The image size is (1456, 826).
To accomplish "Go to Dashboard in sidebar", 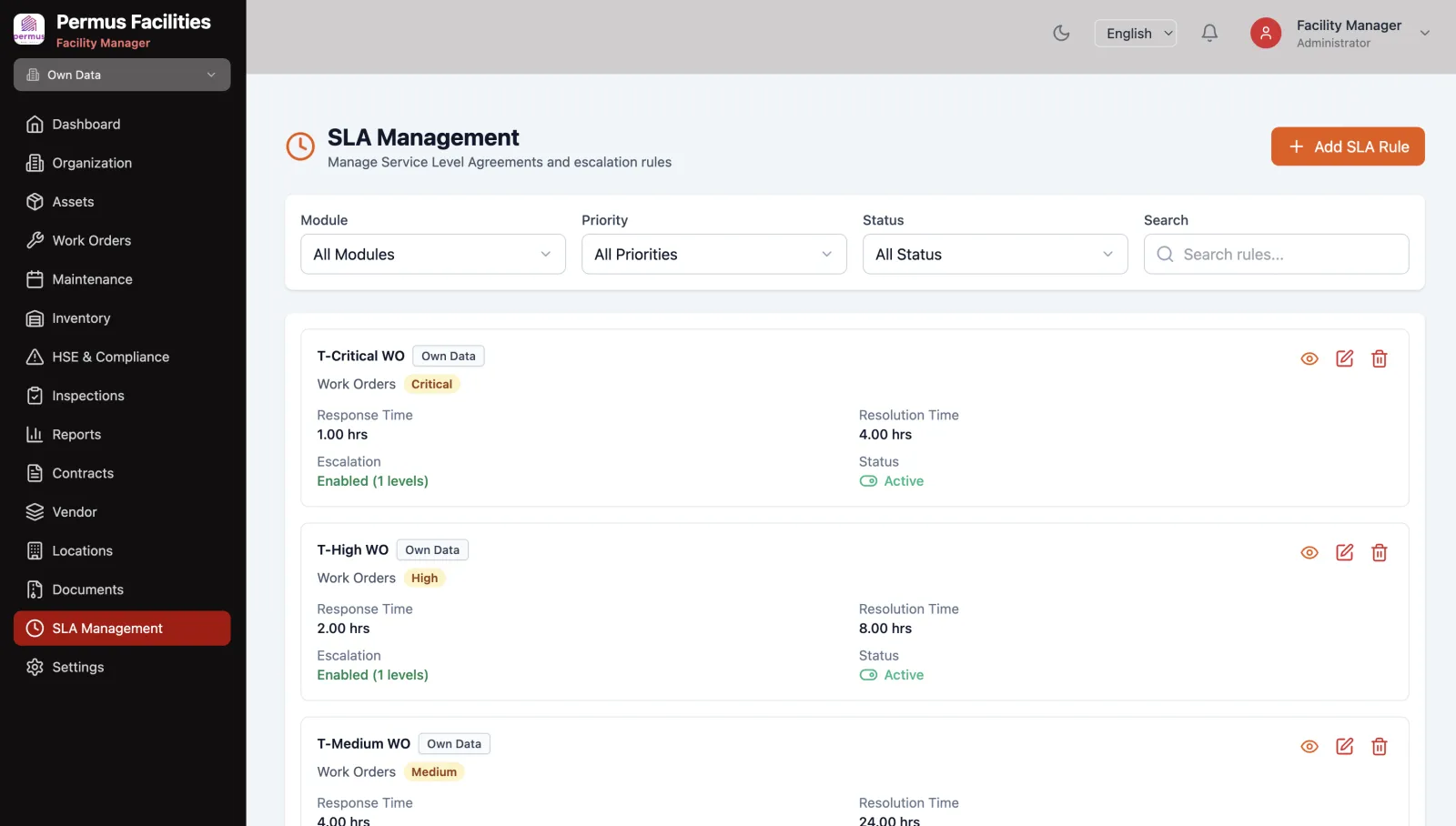I will coord(122,124).
